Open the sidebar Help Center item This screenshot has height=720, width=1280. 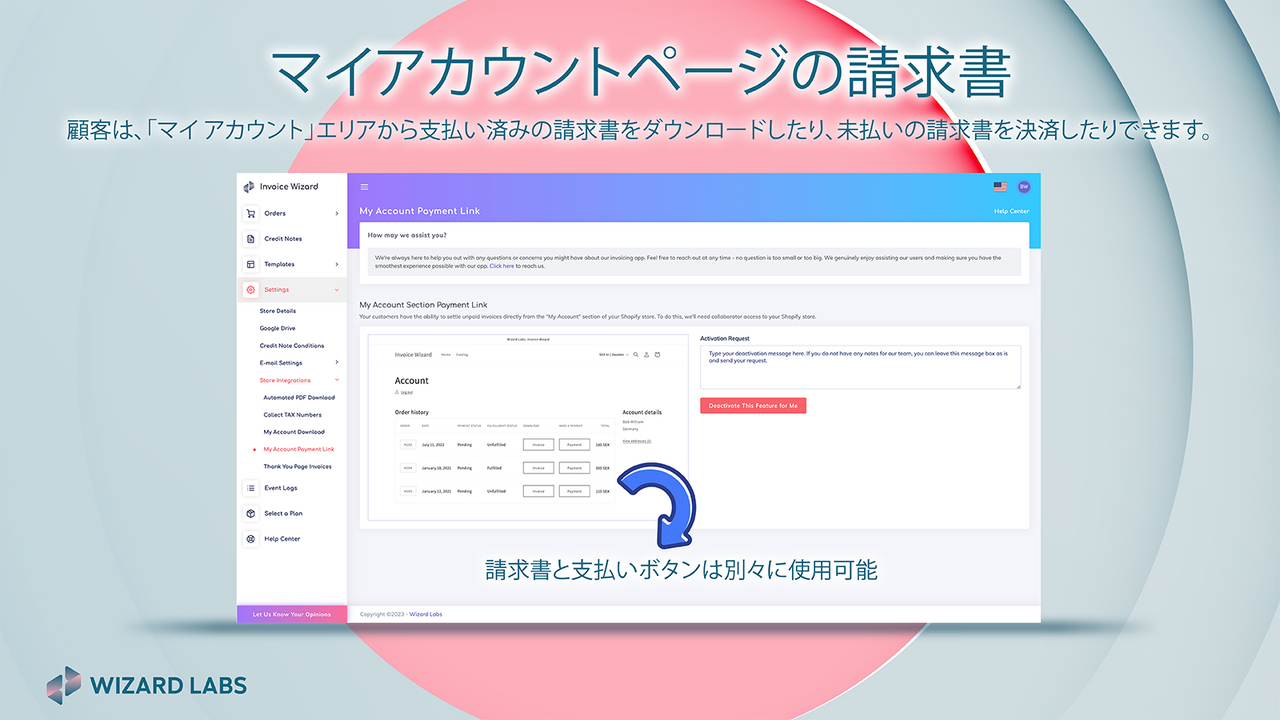pyautogui.click(x=282, y=539)
